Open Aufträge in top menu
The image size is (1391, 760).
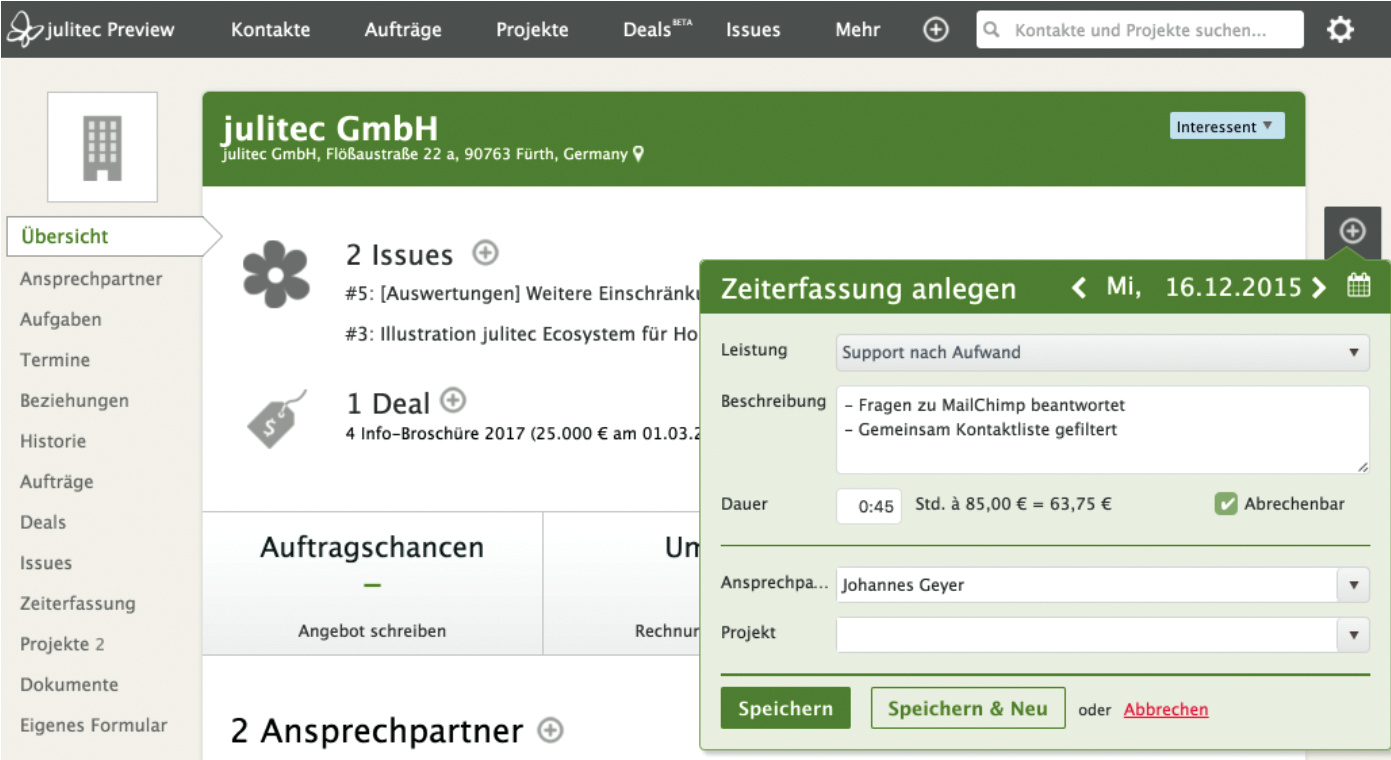click(403, 30)
